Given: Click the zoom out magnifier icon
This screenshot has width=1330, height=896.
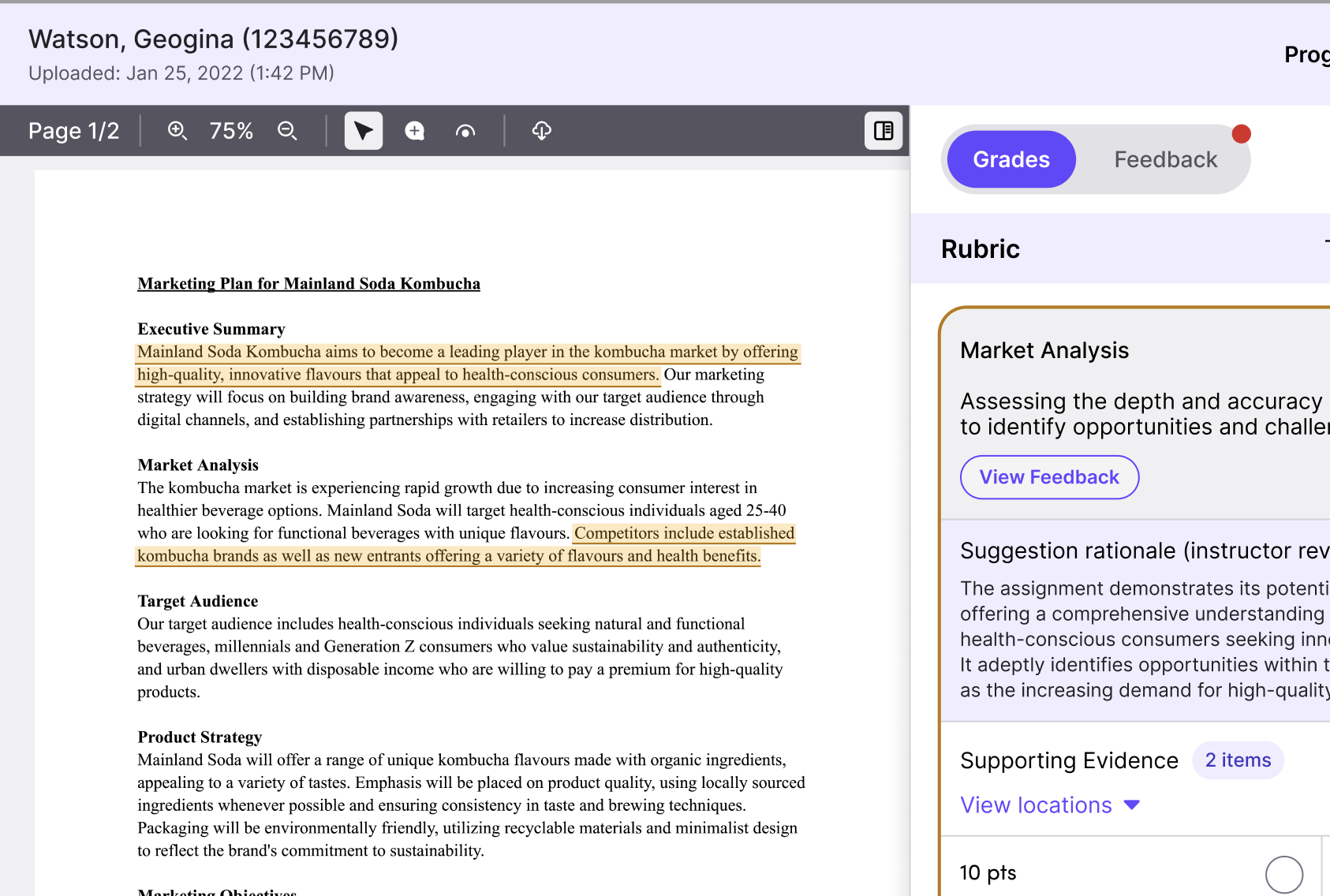Looking at the screenshot, I should pos(287,131).
